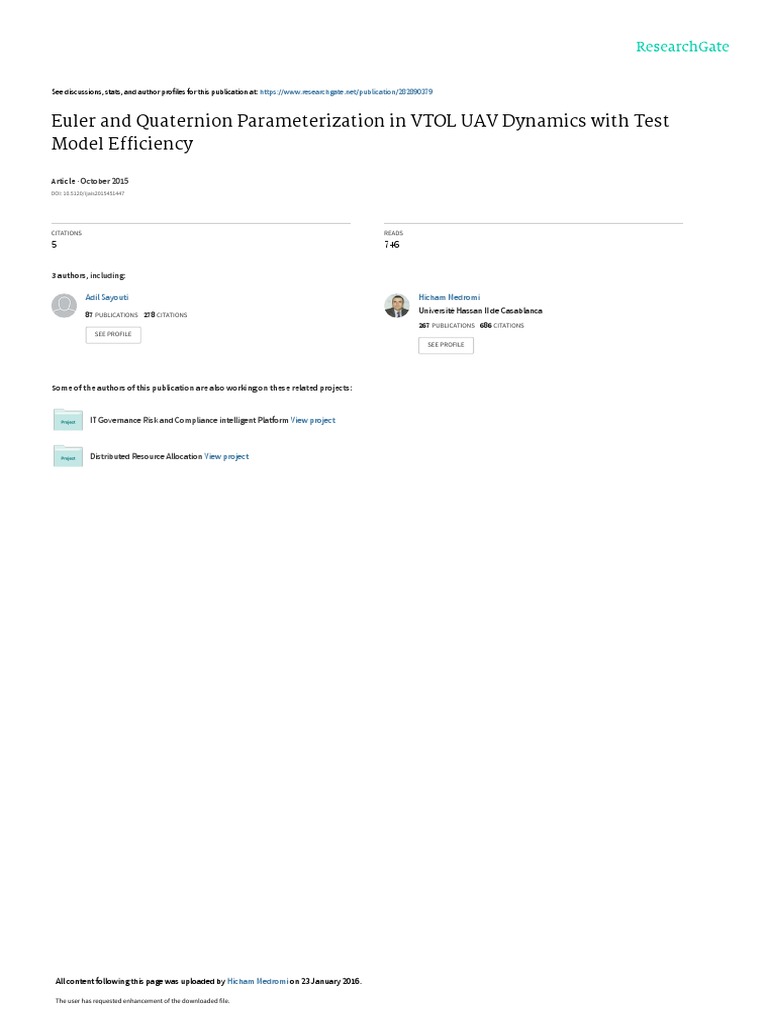The image size is (768, 1024).
Task: Click Adil Sayouti's avatar placeholder icon
Action: [64, 305]
